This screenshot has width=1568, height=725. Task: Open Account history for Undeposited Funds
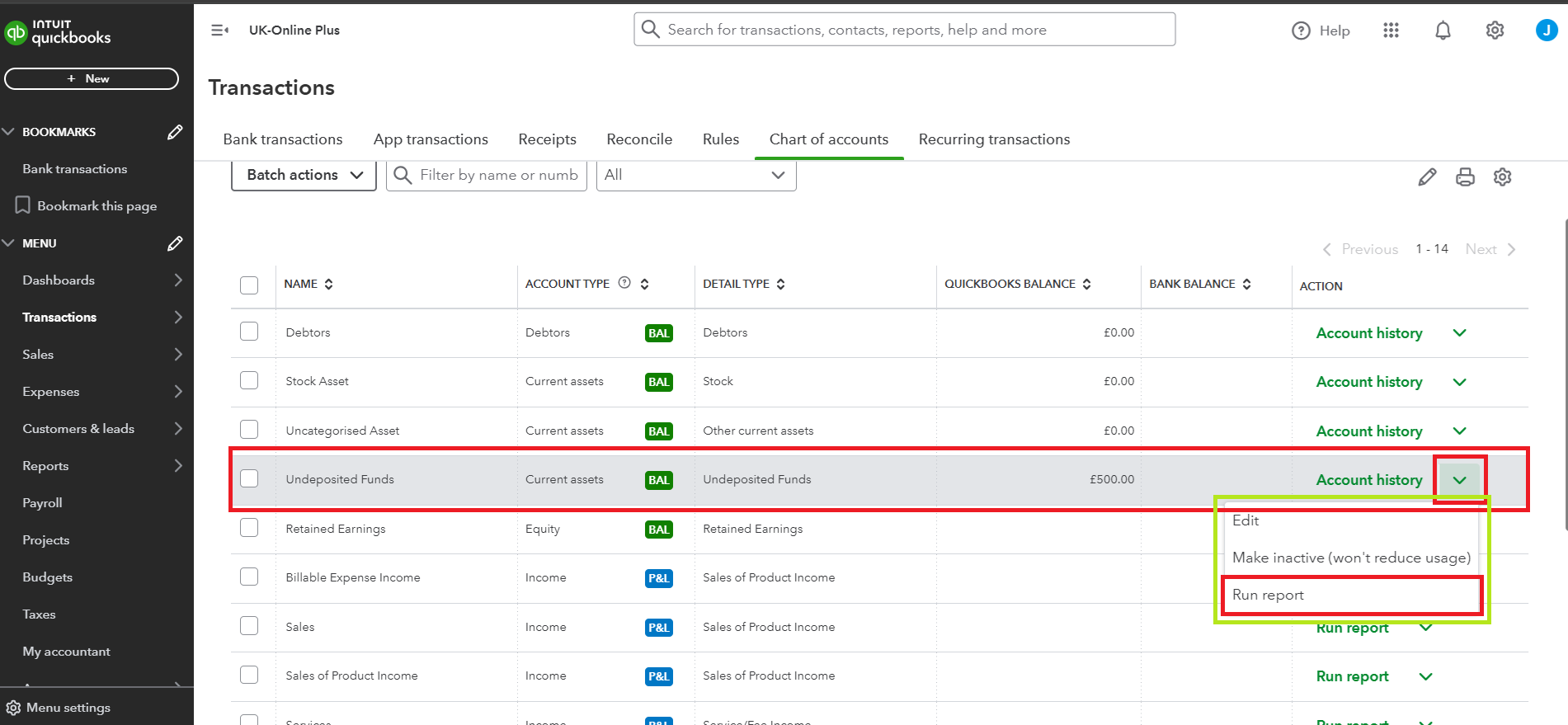1369,480
